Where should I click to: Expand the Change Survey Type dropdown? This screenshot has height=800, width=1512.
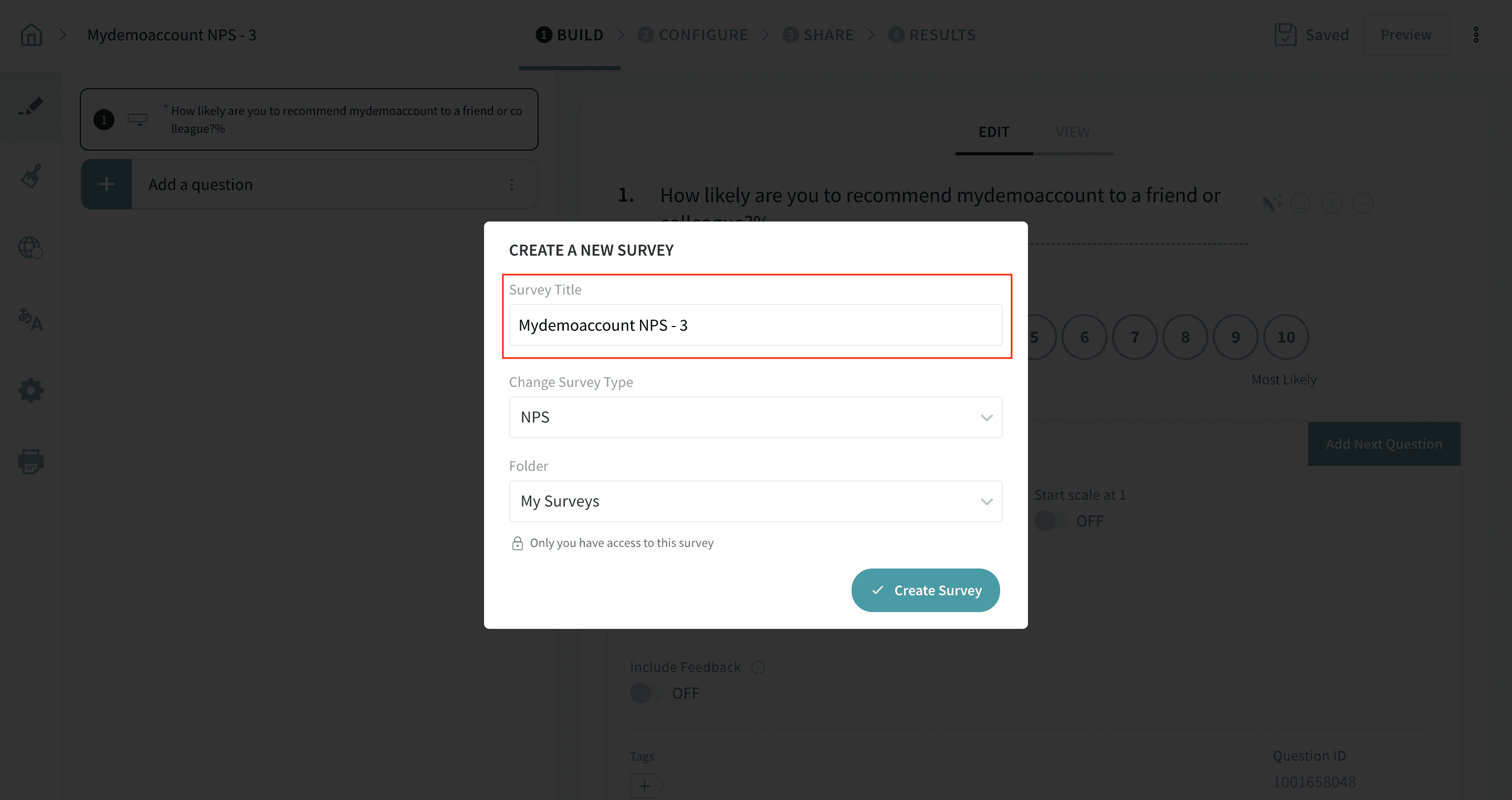pos(755,417)
